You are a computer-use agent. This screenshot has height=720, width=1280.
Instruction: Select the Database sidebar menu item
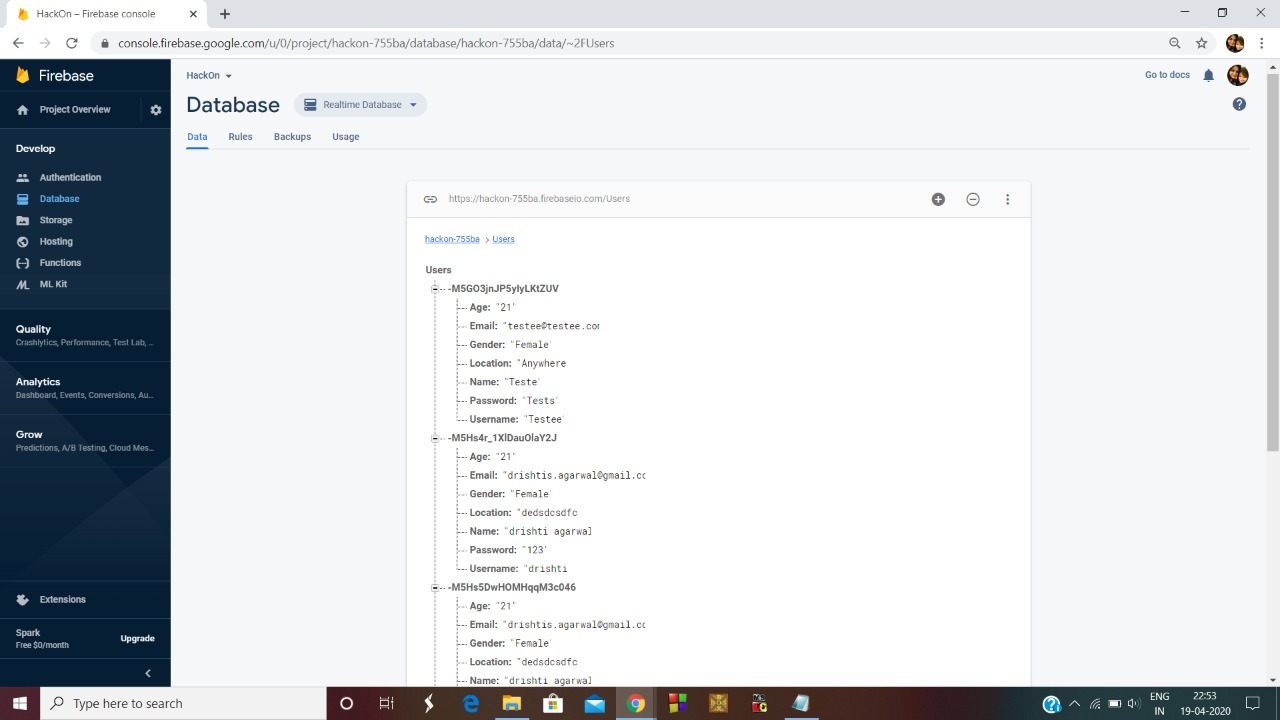(x=85, y=199)
